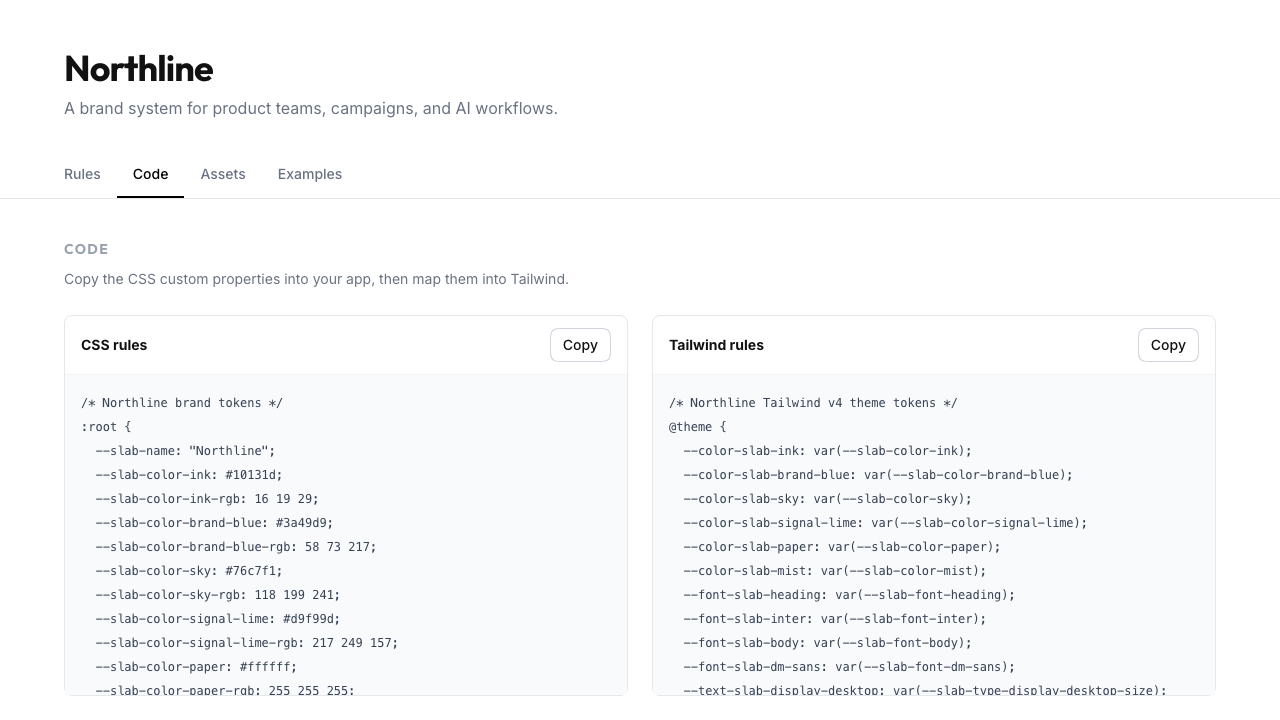The image size is (1280, 720).
Task: Click the 'Northline Tailwind v4 theme tokens' comment
Action: [x=813, y=403]
